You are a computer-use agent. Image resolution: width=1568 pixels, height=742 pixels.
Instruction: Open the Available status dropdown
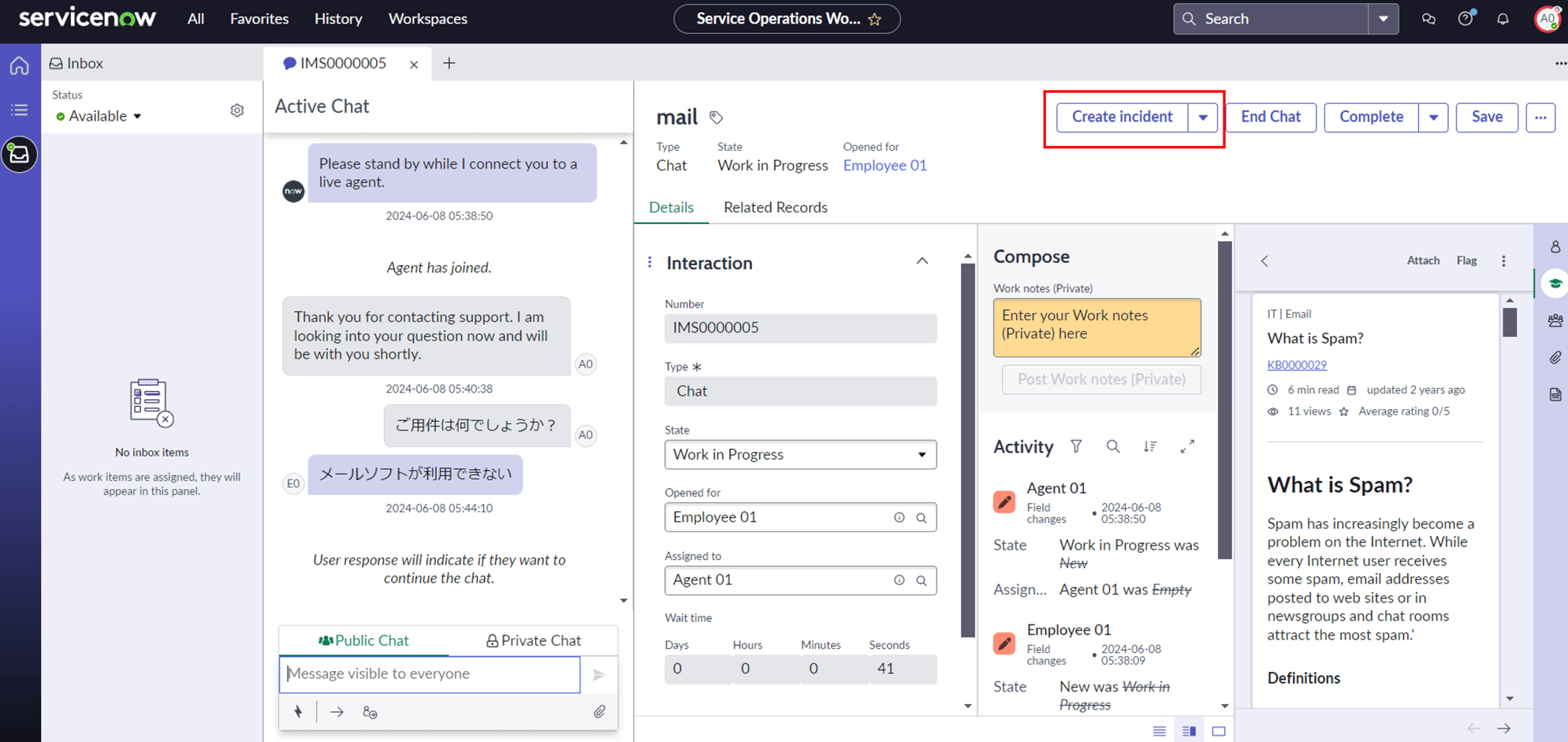[99, 116]
